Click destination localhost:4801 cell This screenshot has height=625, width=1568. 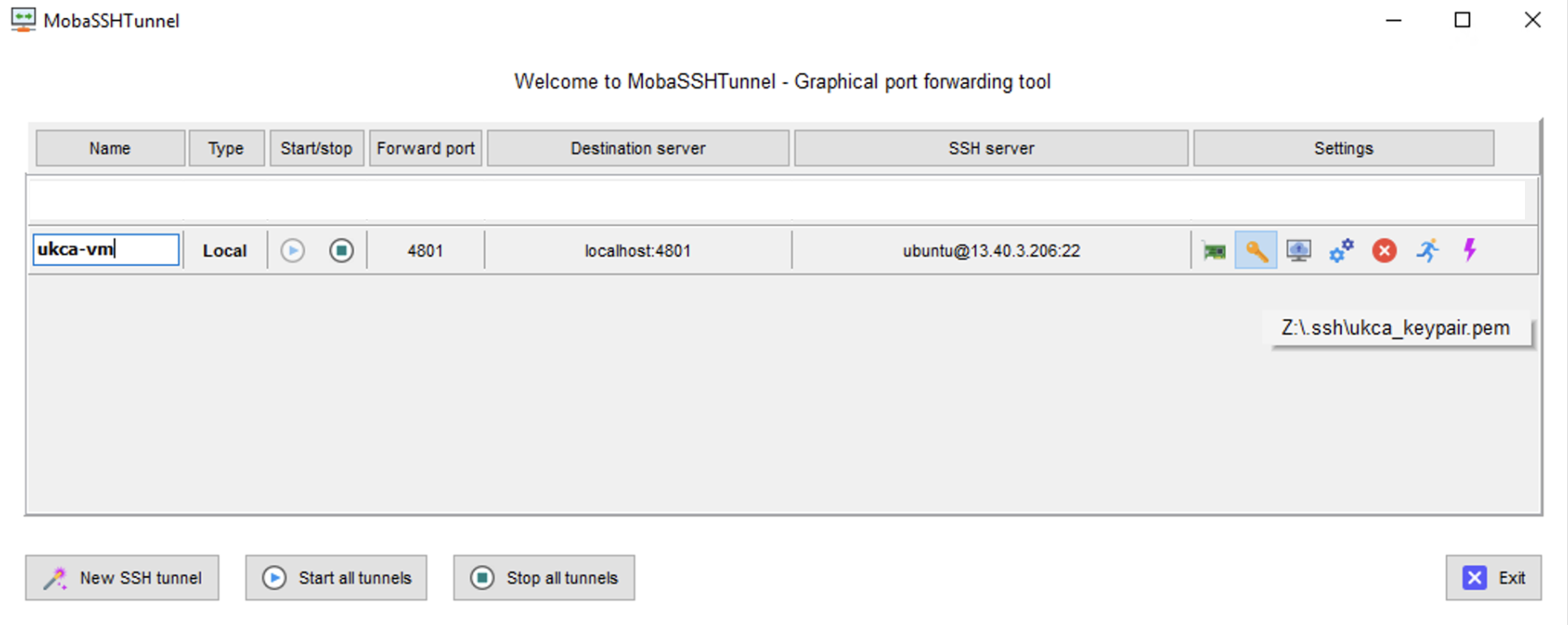point(638,250)
